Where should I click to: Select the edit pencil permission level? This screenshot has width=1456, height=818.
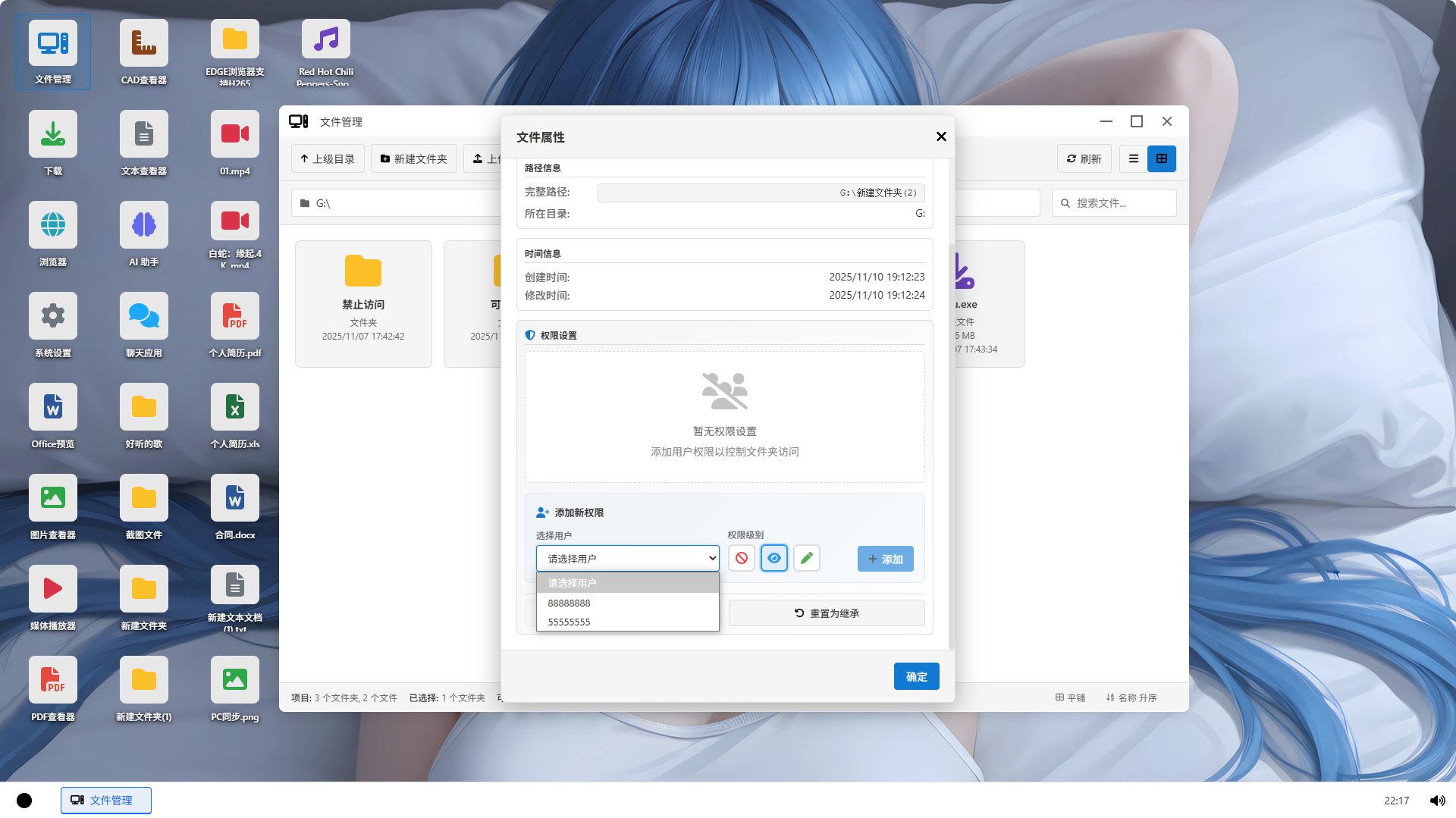tap(807, 559)
